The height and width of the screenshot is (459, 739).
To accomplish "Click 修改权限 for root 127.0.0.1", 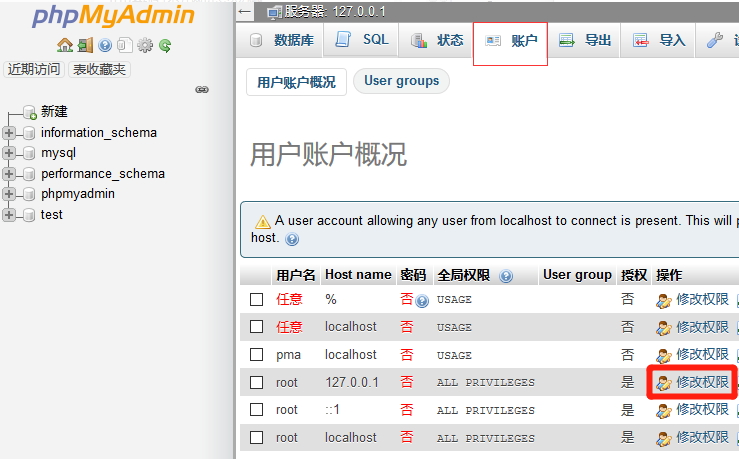I will point(692,382).
